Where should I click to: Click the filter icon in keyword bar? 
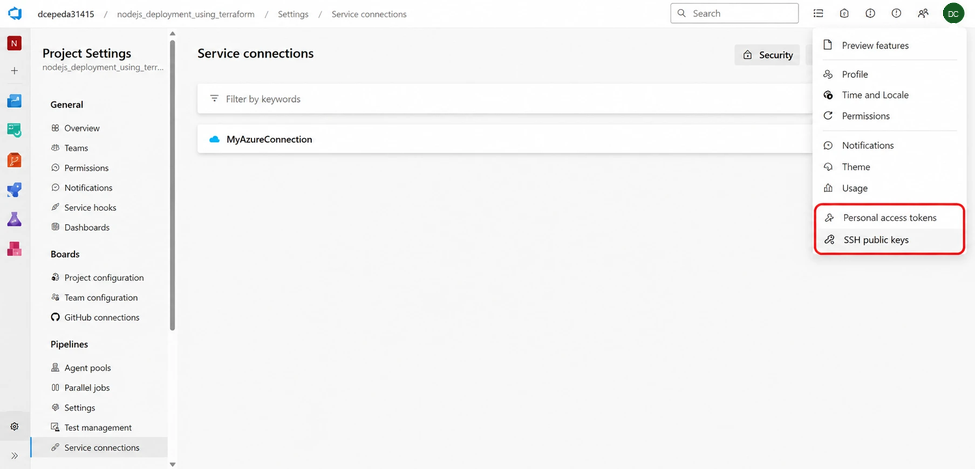pos(215,99)
